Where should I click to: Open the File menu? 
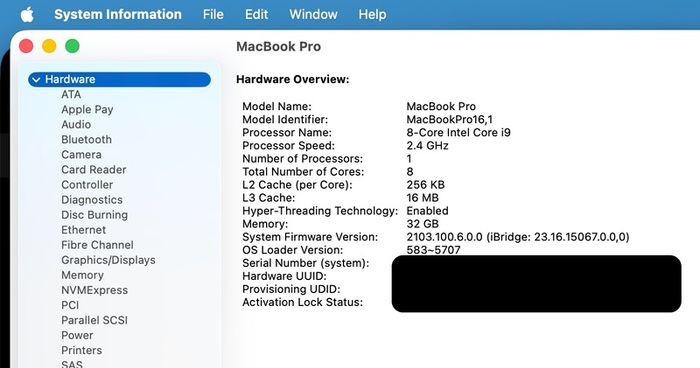[213, 14]
